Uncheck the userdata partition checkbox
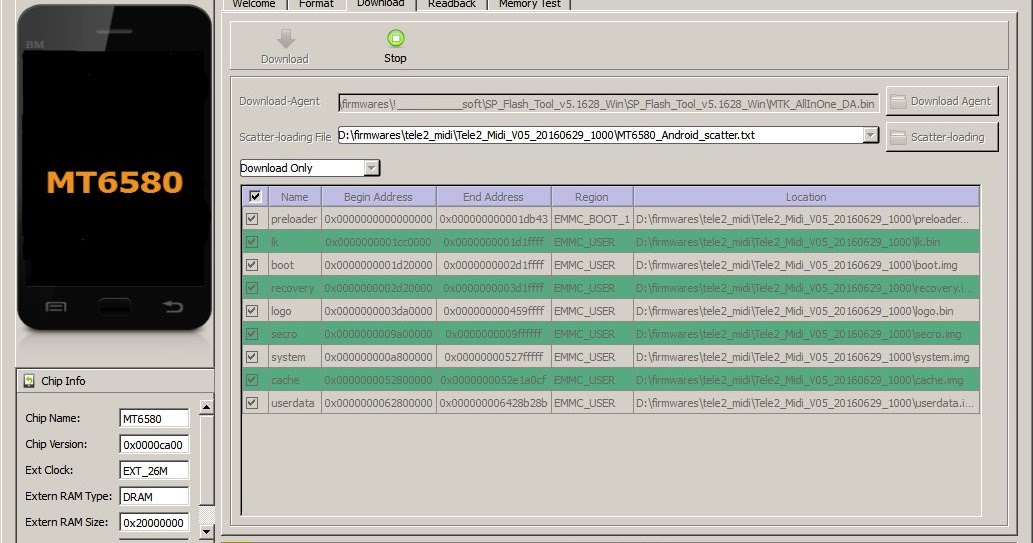 pos(252,403)
